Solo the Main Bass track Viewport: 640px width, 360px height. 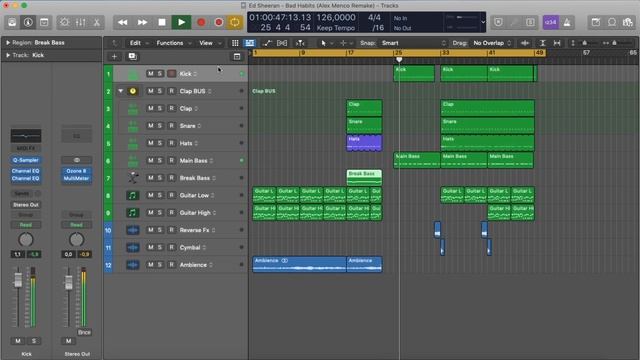coord(160,160)
